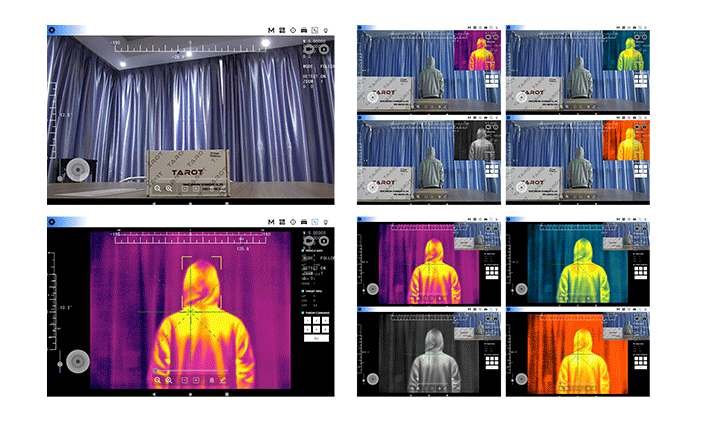Tap Android back button on visible-light screen

(154, 203)
